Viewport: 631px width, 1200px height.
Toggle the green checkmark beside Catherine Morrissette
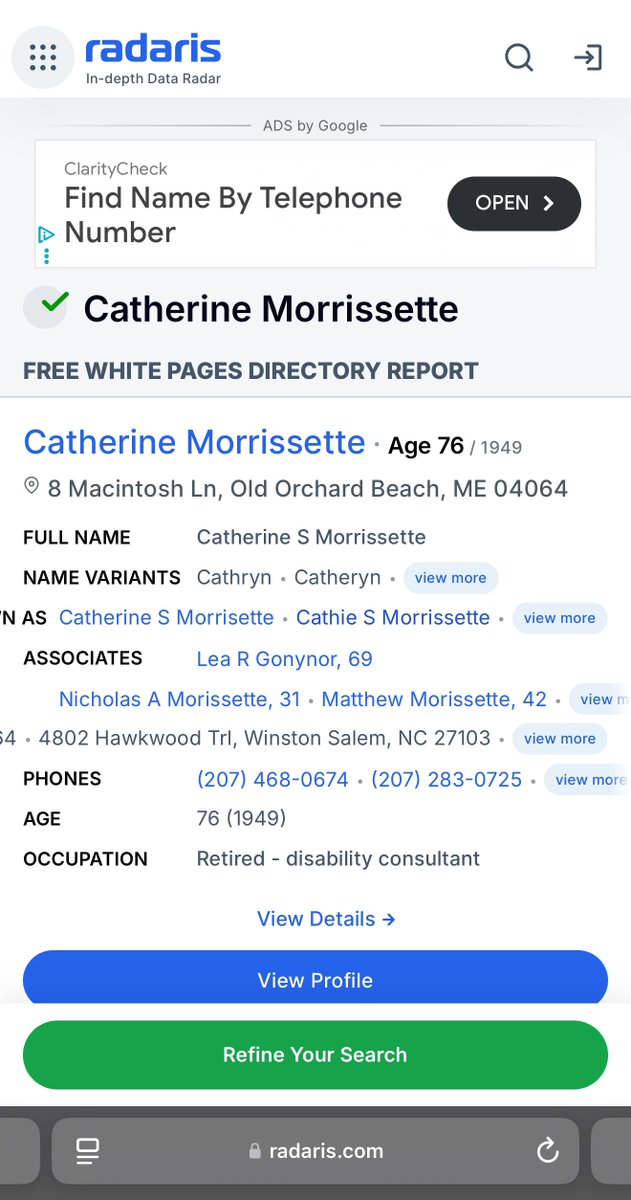pyautogui.click(x=46, y=307)
